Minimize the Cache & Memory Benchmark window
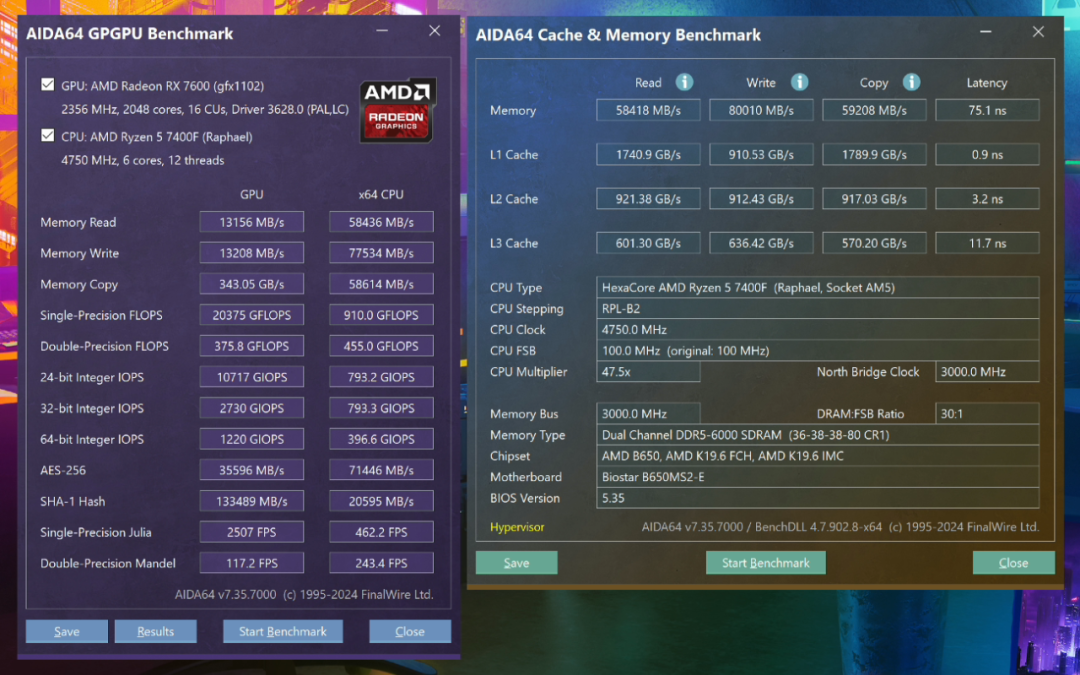 pyautogui.click(x=986, y=32)
